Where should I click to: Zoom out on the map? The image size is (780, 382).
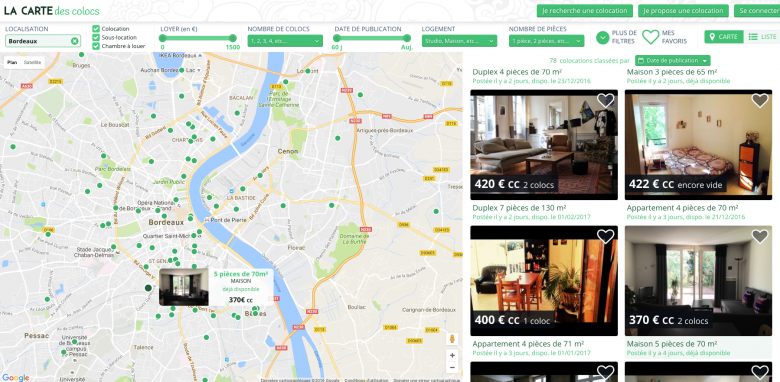pyautogui.click(x=452, y=368)
